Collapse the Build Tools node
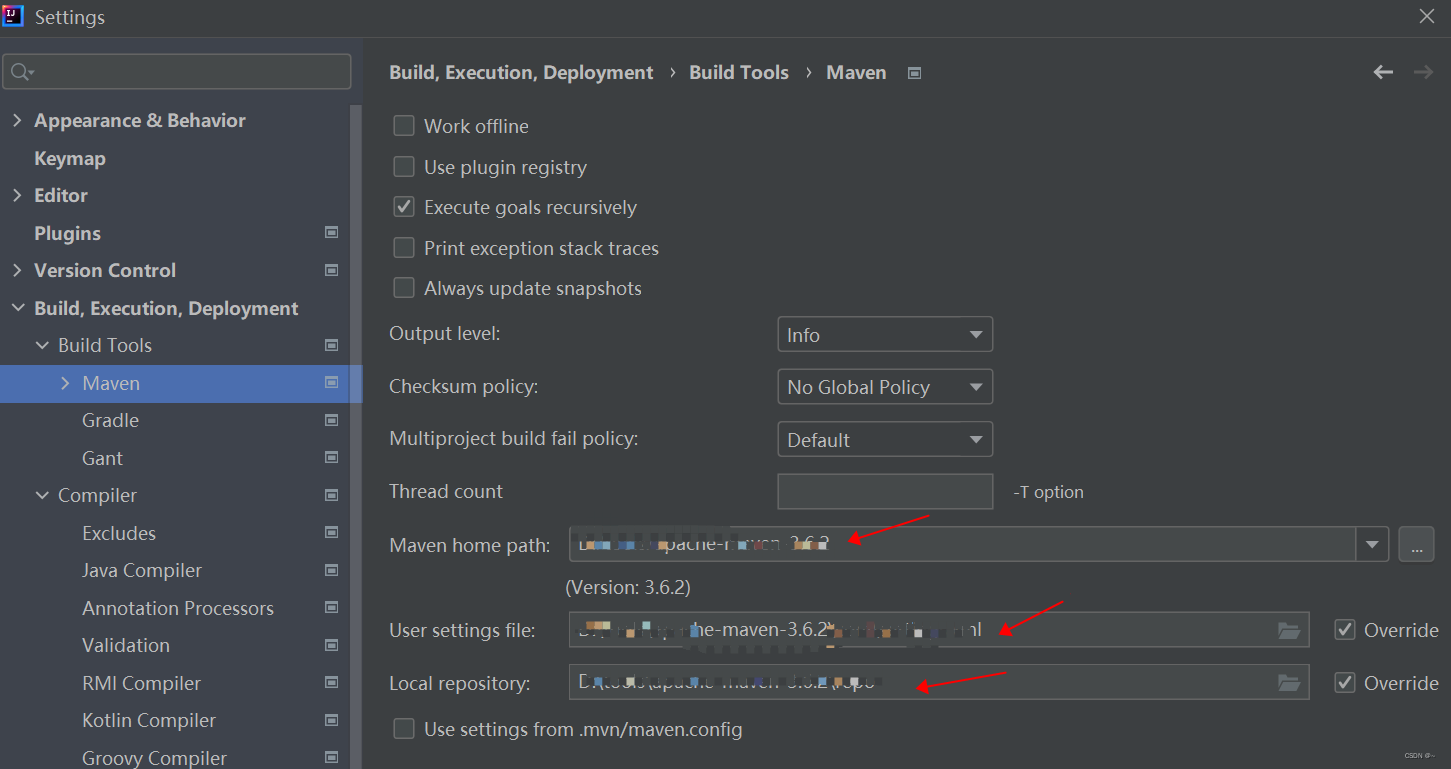Screen dimensions: 1451x769 tap(42, 345)
